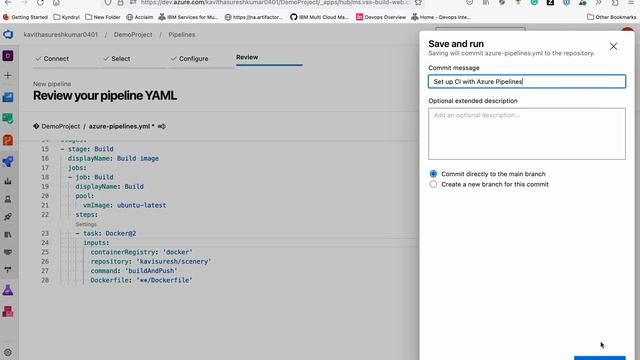640x360 pixels.
Task: Click line 25 containerRegistry 'docker' value
Action: [x=178, y=252]
